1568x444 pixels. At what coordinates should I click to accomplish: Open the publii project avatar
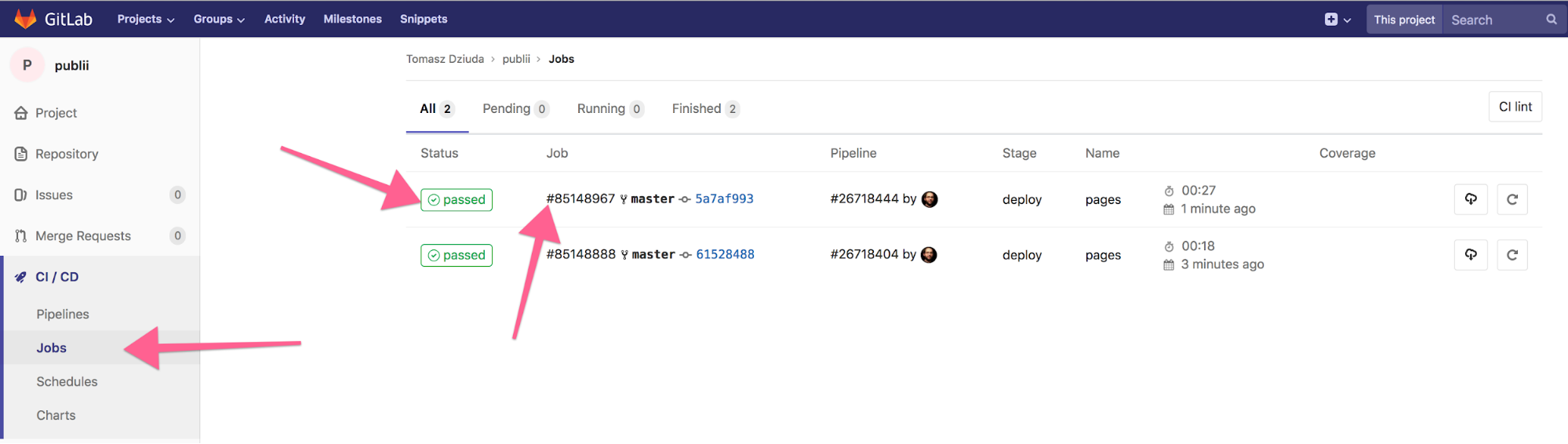27,65
